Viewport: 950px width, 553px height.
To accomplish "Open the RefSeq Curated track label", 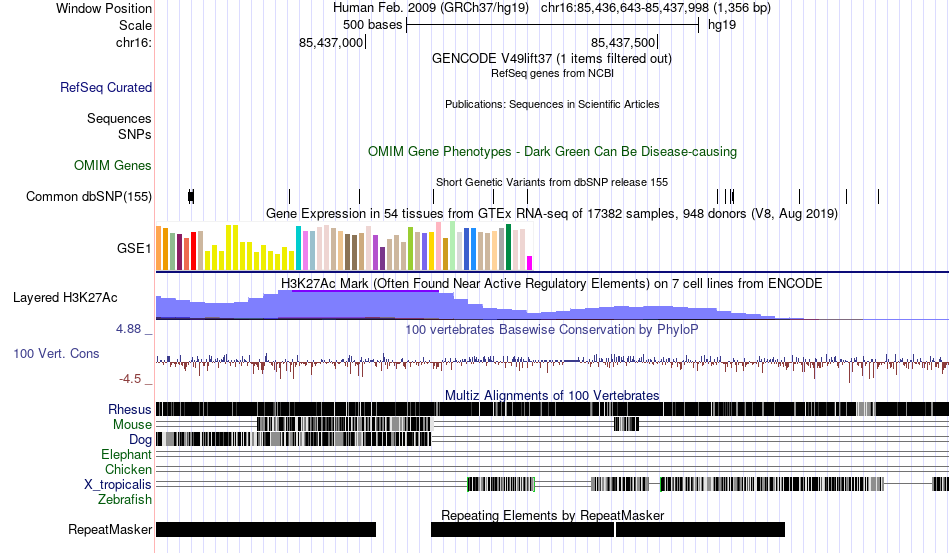I will pos(106,87).
